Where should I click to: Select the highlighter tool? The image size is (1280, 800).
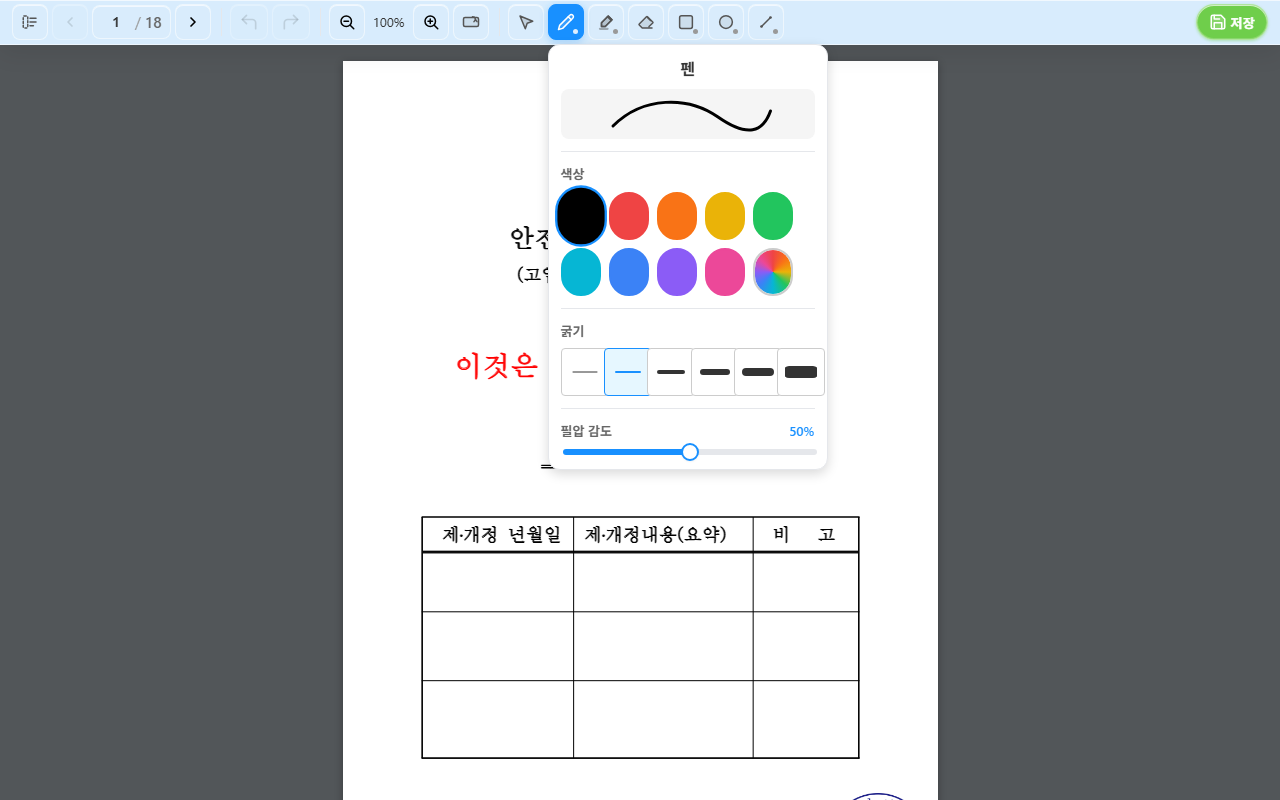click(x=606, y=22)
